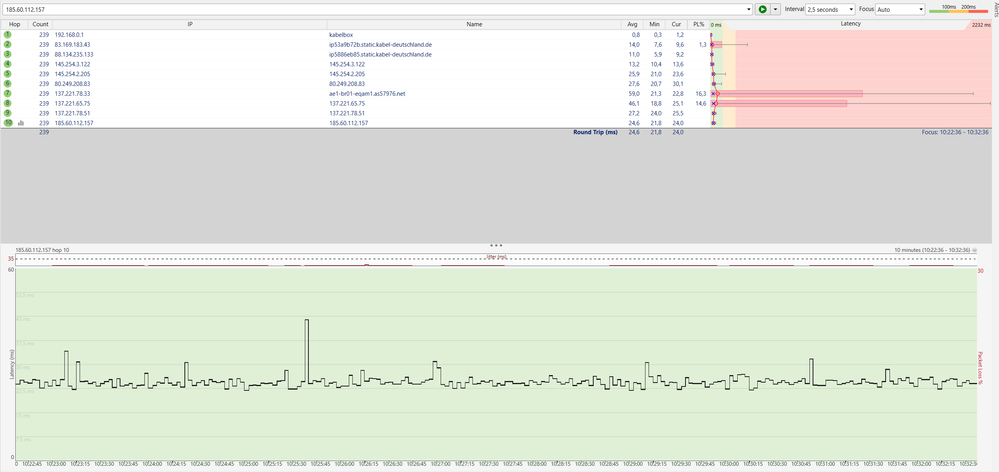Select IP address 88.134.235.133
This screenshot has height=472, width=999.
tap(74, 54)
